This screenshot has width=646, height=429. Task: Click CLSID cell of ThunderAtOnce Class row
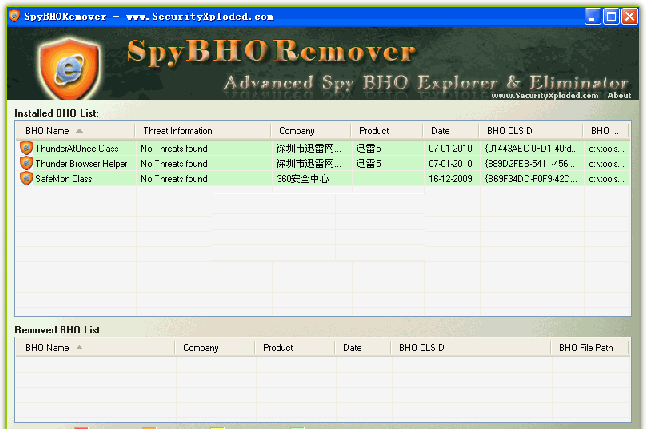530,148
